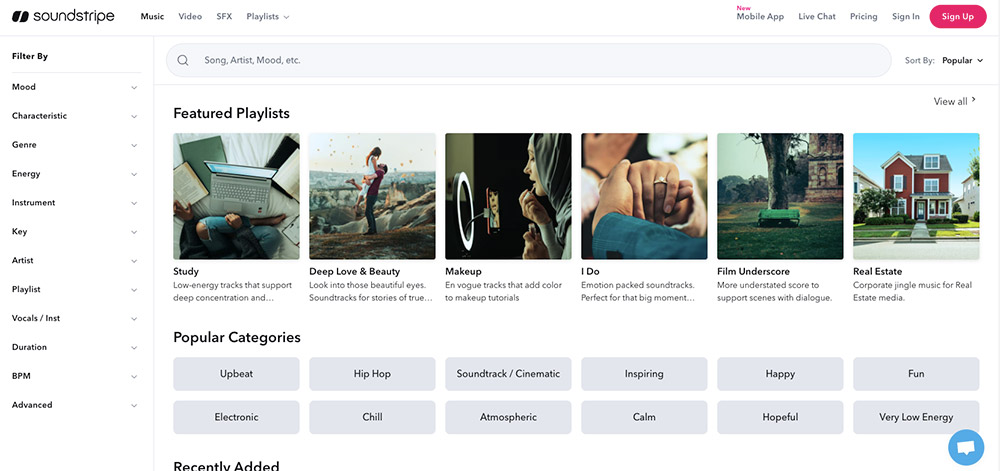Click the pink Sign Up button
Image resolution: width=1000 pixels, height=471 pixels.
pos(958,17)
